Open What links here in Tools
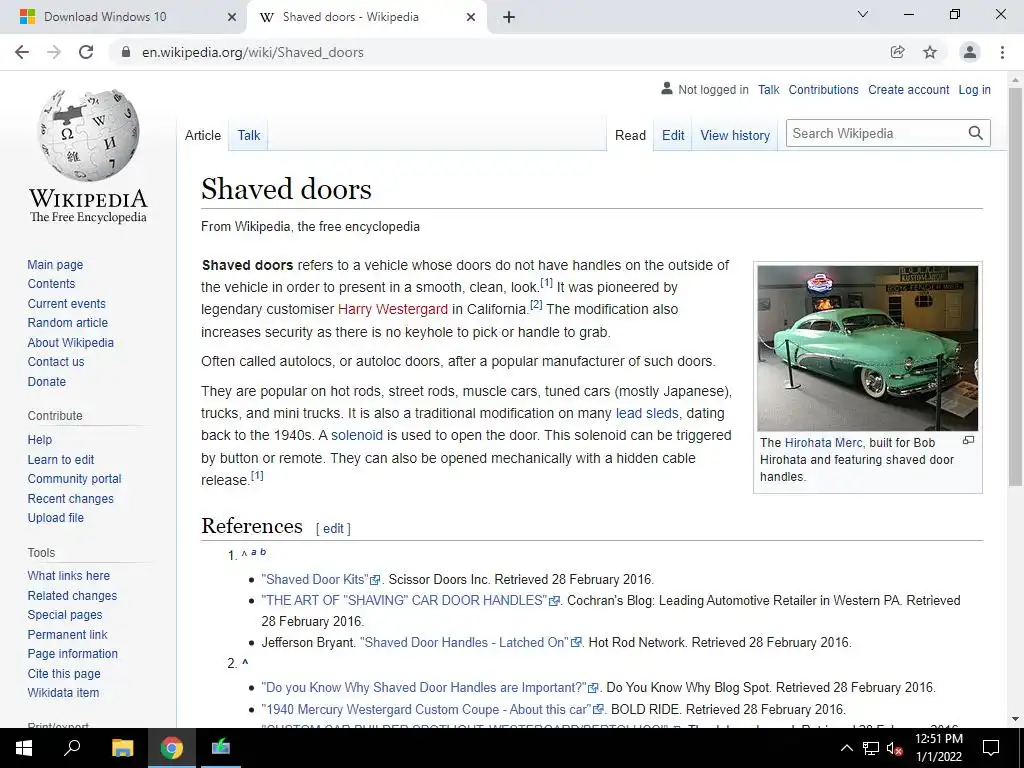The height and width of the screenshot is (768, 1024). (69, 575)
